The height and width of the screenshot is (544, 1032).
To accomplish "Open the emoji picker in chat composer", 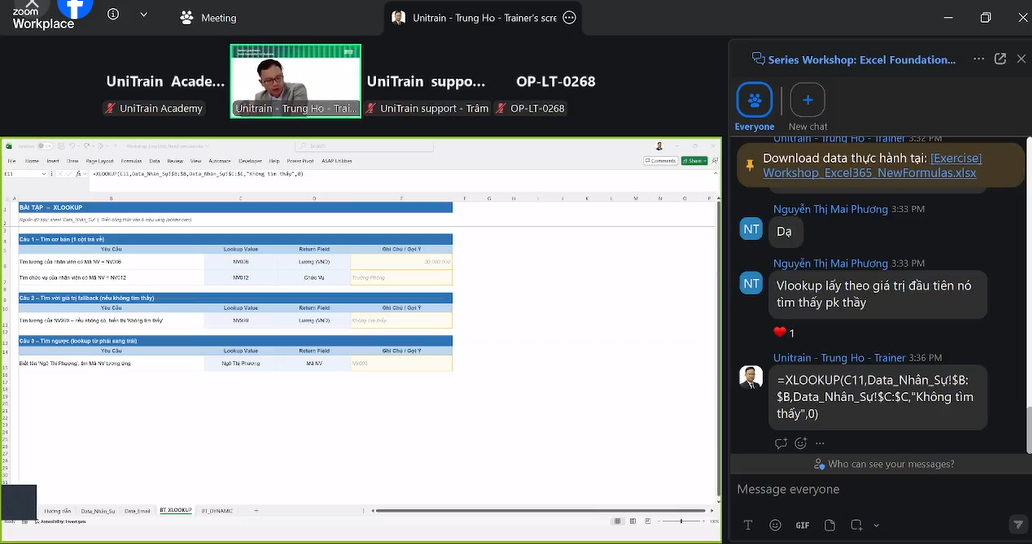I will (x=775, y=525).
